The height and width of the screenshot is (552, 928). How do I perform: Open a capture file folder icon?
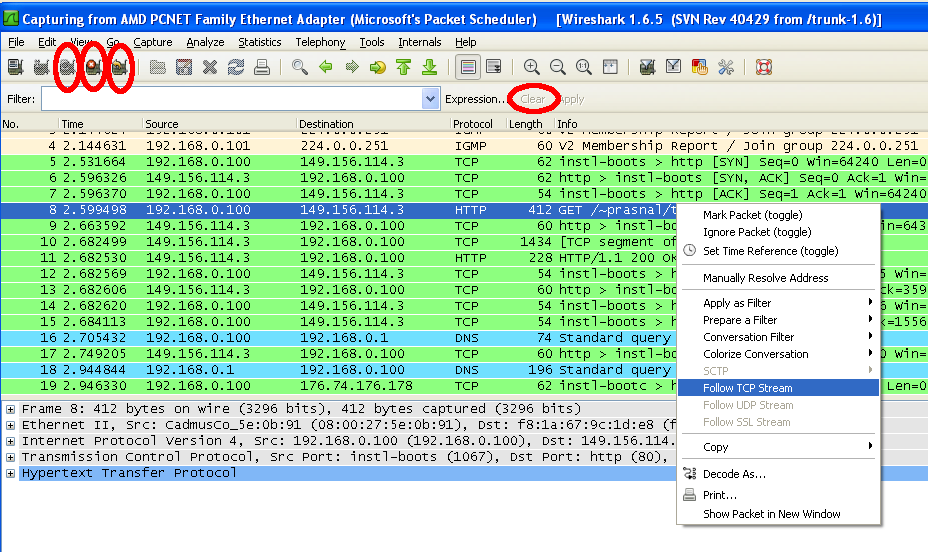(157, 67)
